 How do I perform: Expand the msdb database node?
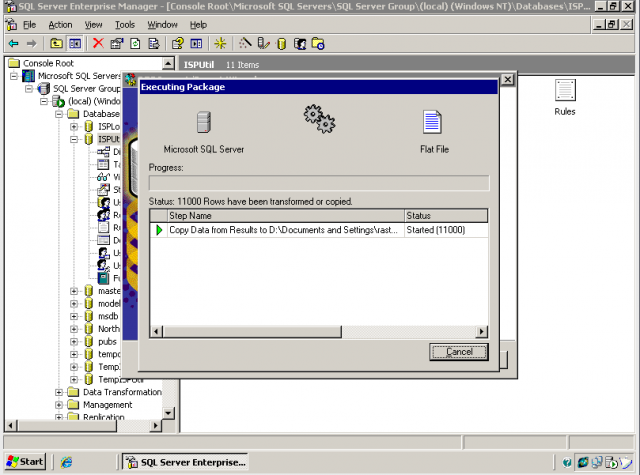pos(74,316)
